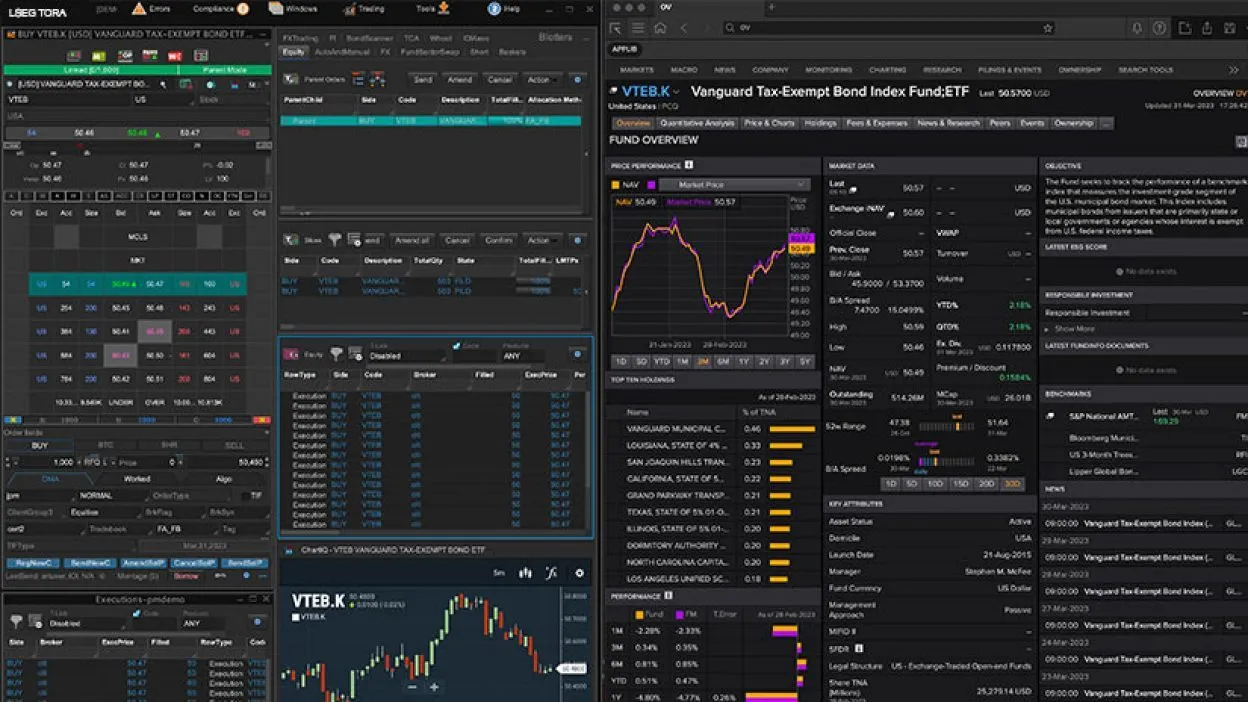Select the 30D range in market data
Image resolution: width=1248 pixels, height=702 pixels.
1012,484
